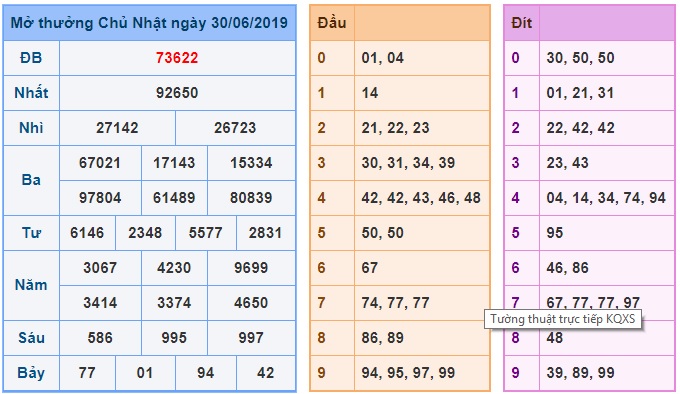Click number 01 in the Bảy row
This screenshot has height=394, width=680.
[x=145, y=373]
